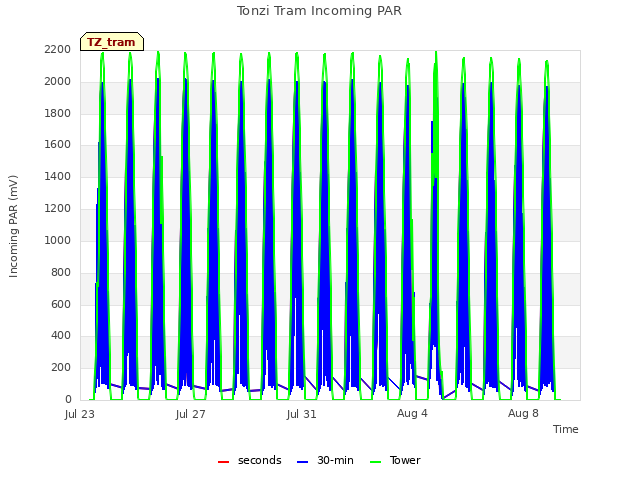Click the TZ_tram annotation label
The width and height of the screenshot is (640, 480).
(x=111, y=42)
